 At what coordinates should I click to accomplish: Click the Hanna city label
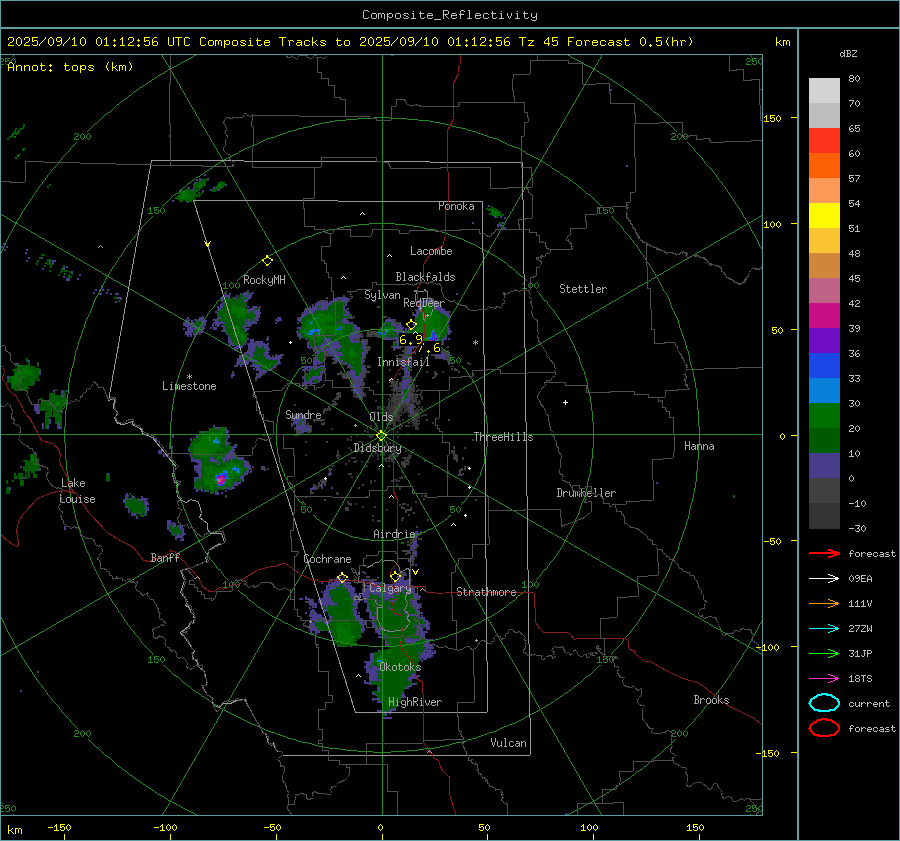click(x=699, y=446)
